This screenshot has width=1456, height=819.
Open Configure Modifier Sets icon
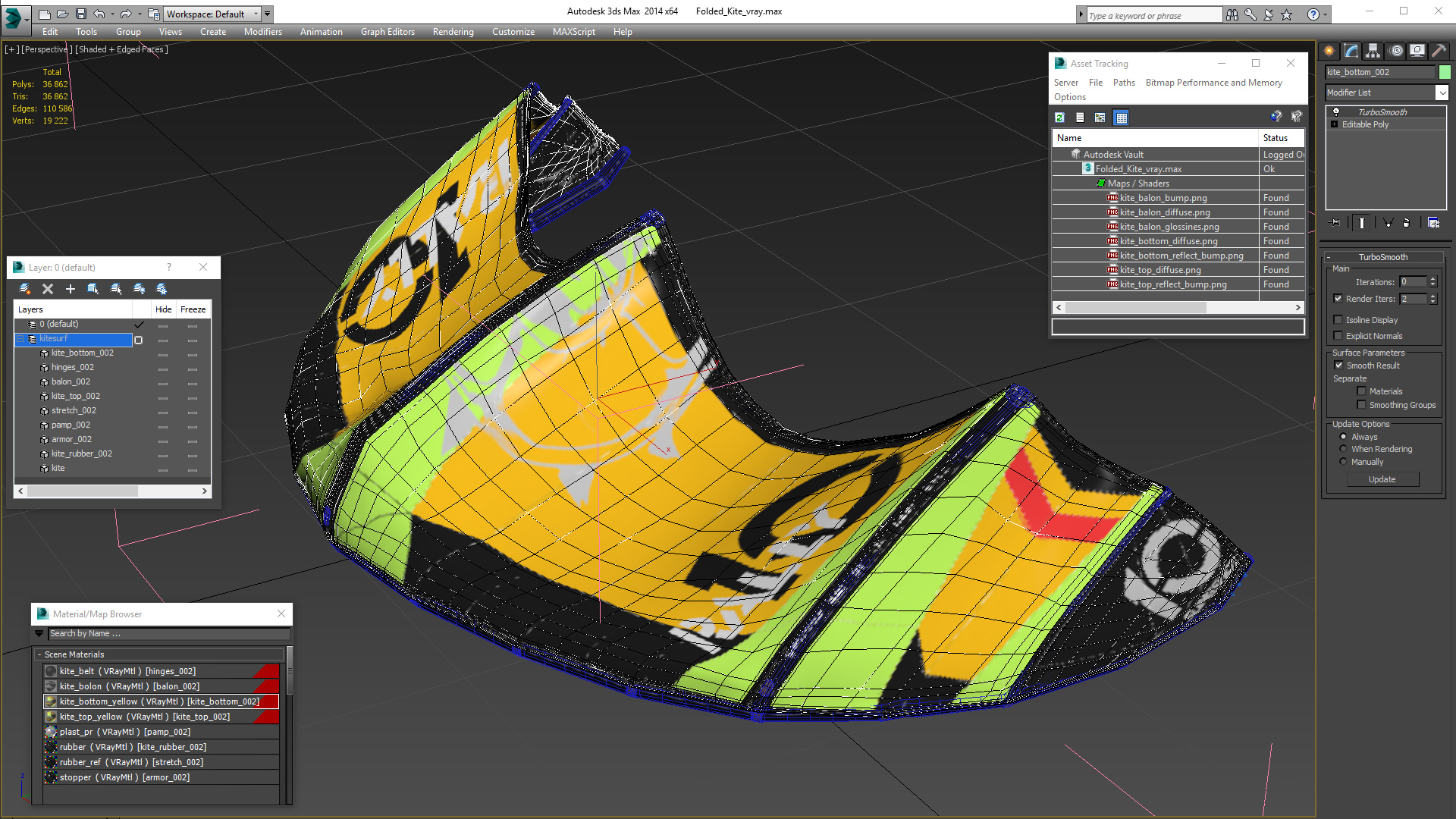(1433, 223)
